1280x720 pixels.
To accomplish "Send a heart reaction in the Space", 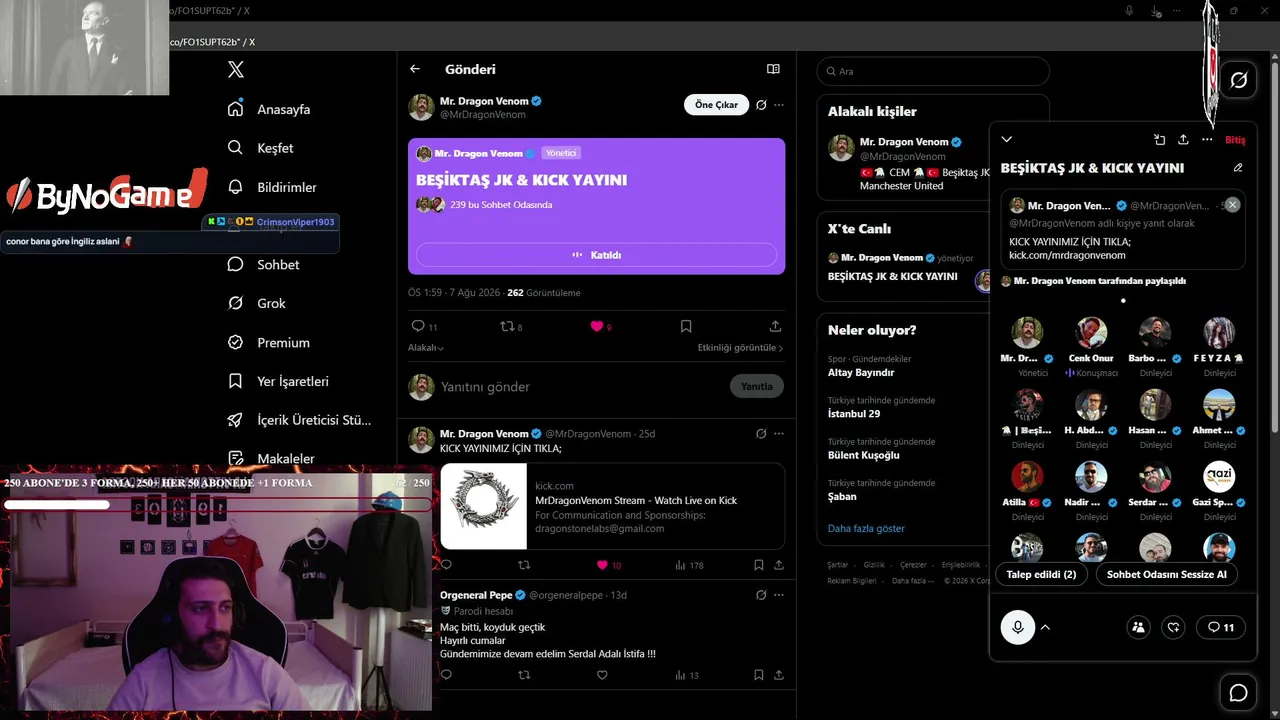I will 1174,627.
